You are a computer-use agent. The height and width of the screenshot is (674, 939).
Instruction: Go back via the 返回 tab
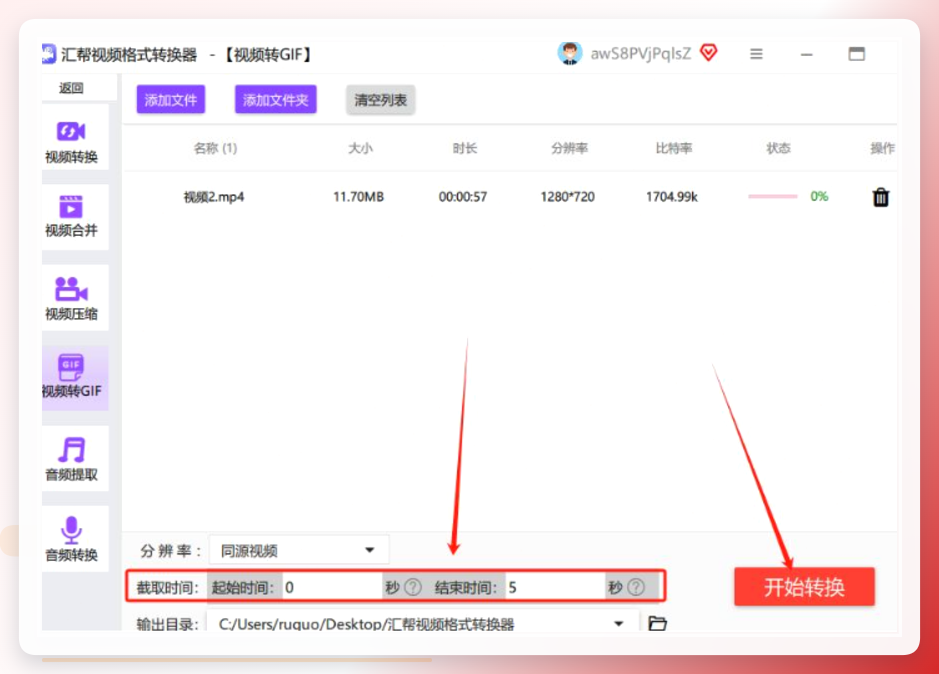tap(72, 88)
